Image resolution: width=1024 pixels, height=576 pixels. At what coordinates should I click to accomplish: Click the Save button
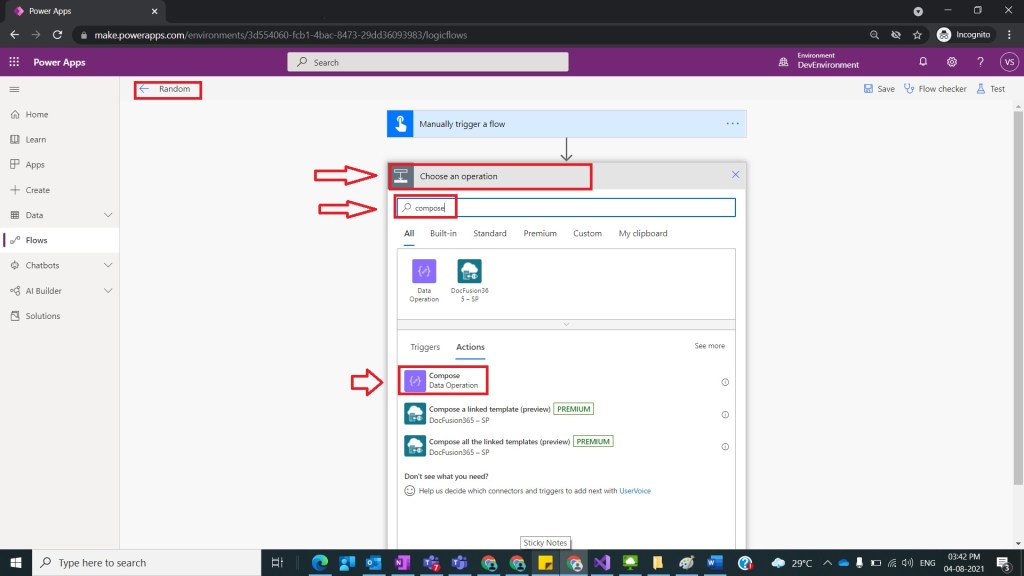(879, 89)
